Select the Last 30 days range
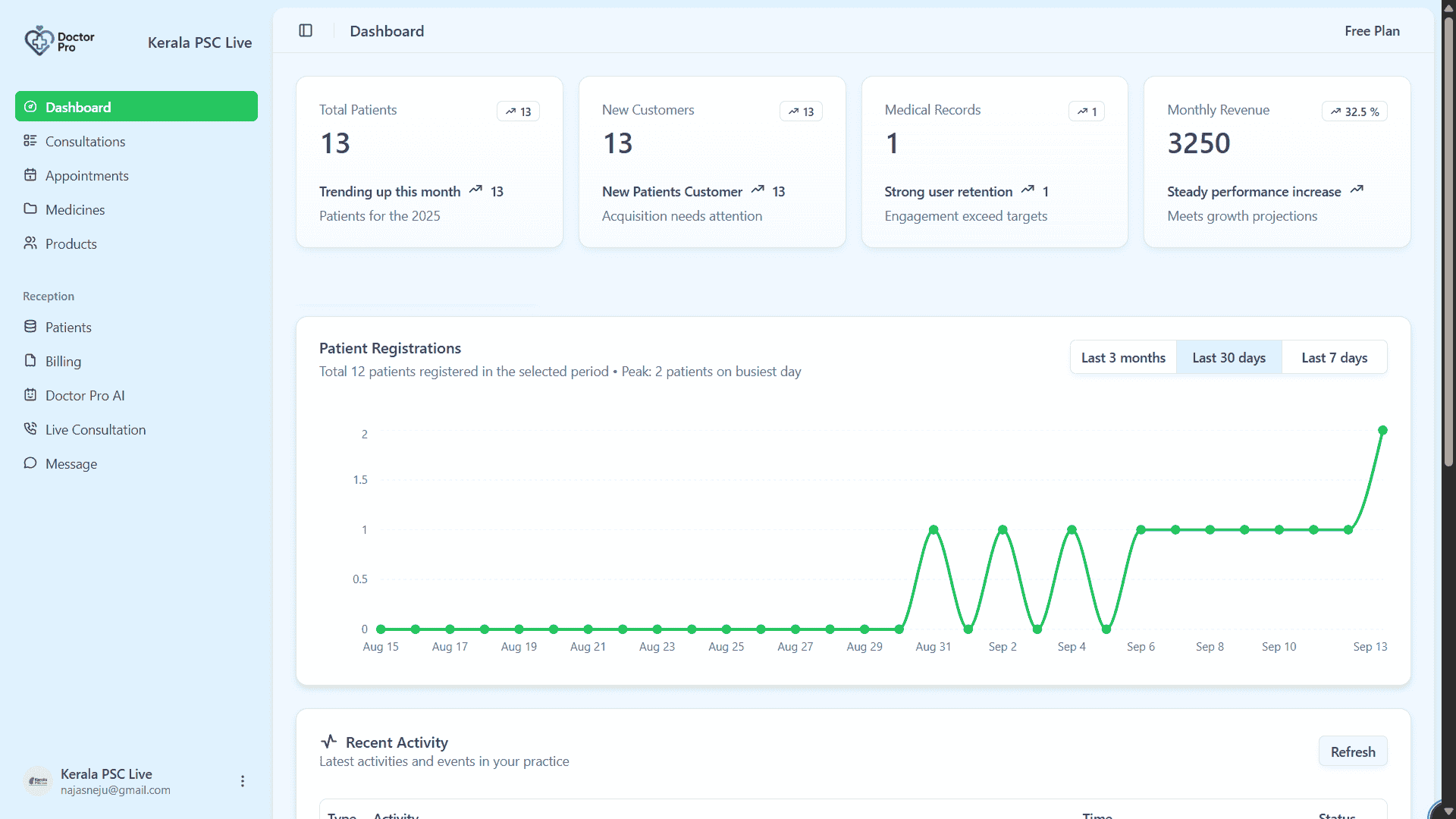The width and height of the screenshot is (1456, 819). (1228, 357)
